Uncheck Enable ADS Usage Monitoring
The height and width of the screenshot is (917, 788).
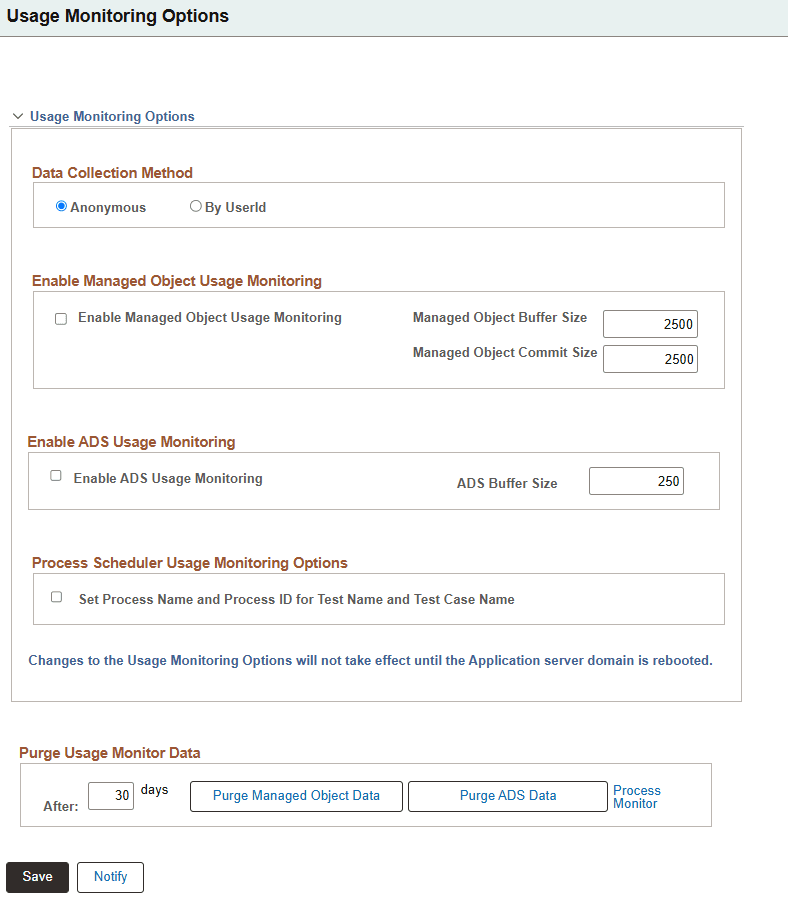pyautogui.click(x=55, y=476)
